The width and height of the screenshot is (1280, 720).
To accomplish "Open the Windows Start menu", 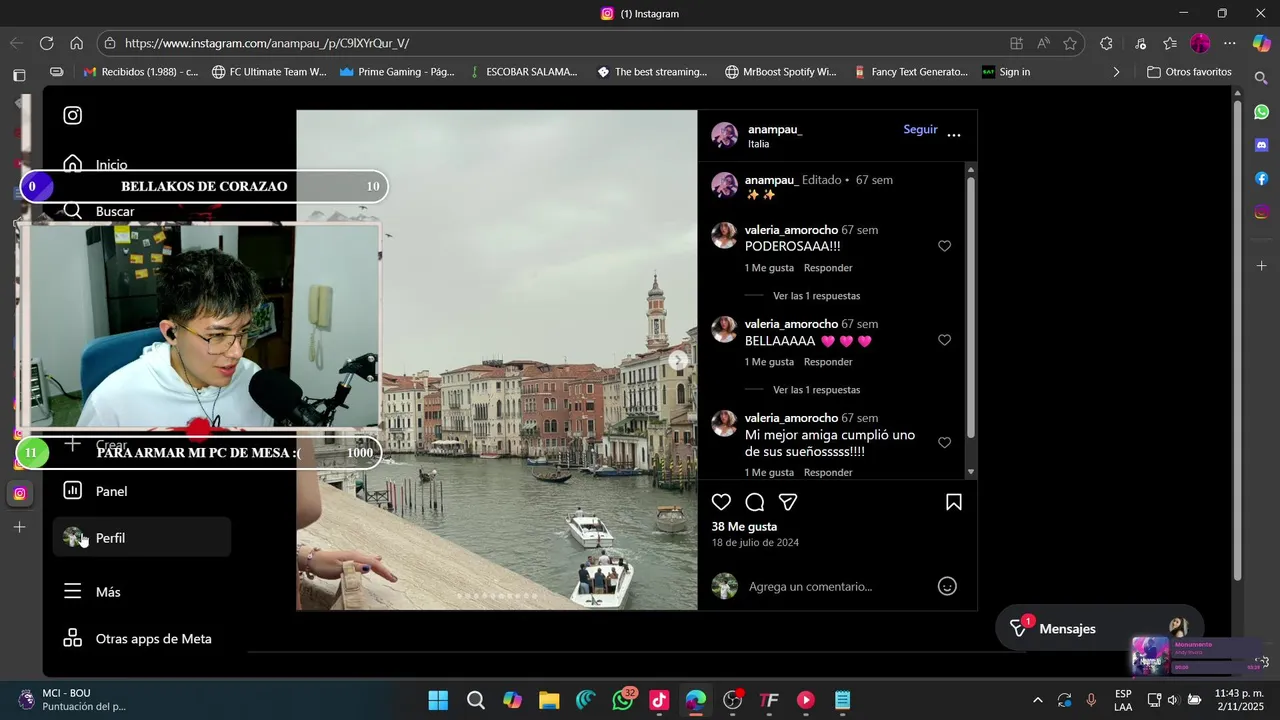I will pyautogui.click(x=438, y=700).
